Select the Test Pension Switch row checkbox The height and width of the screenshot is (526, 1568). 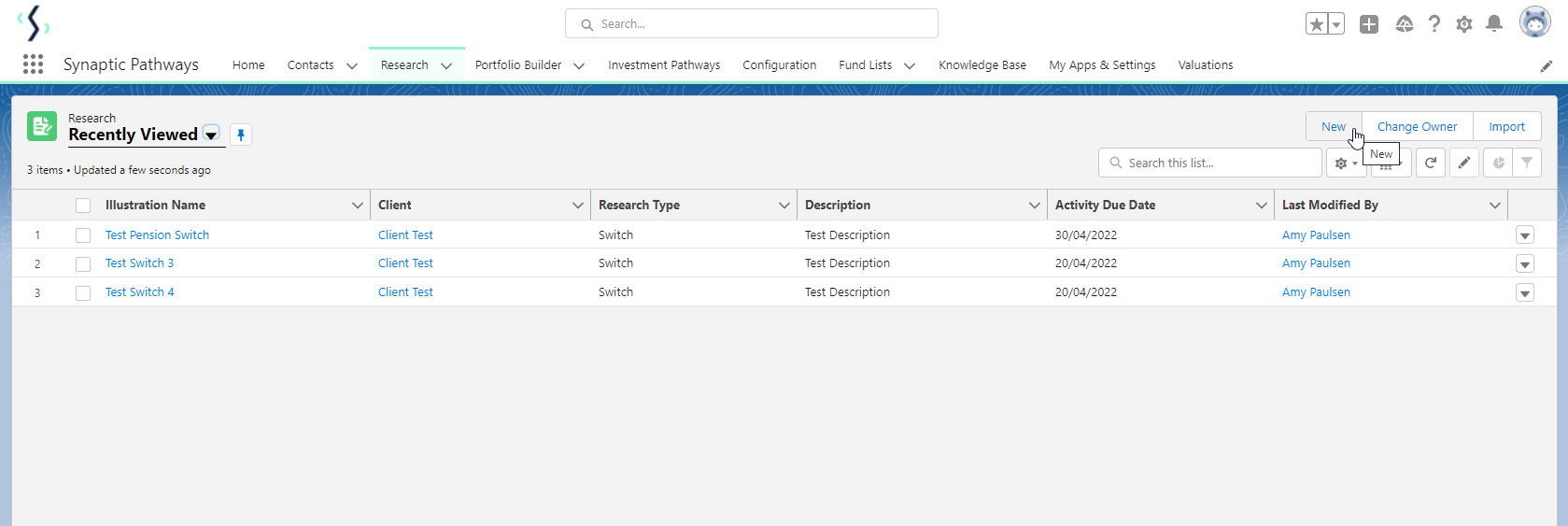point(83,235)
